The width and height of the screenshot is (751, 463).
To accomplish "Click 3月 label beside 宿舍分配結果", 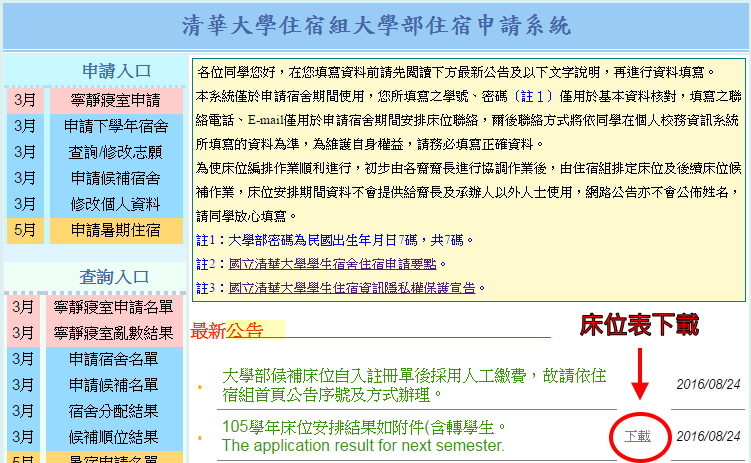I will point(23,411).
